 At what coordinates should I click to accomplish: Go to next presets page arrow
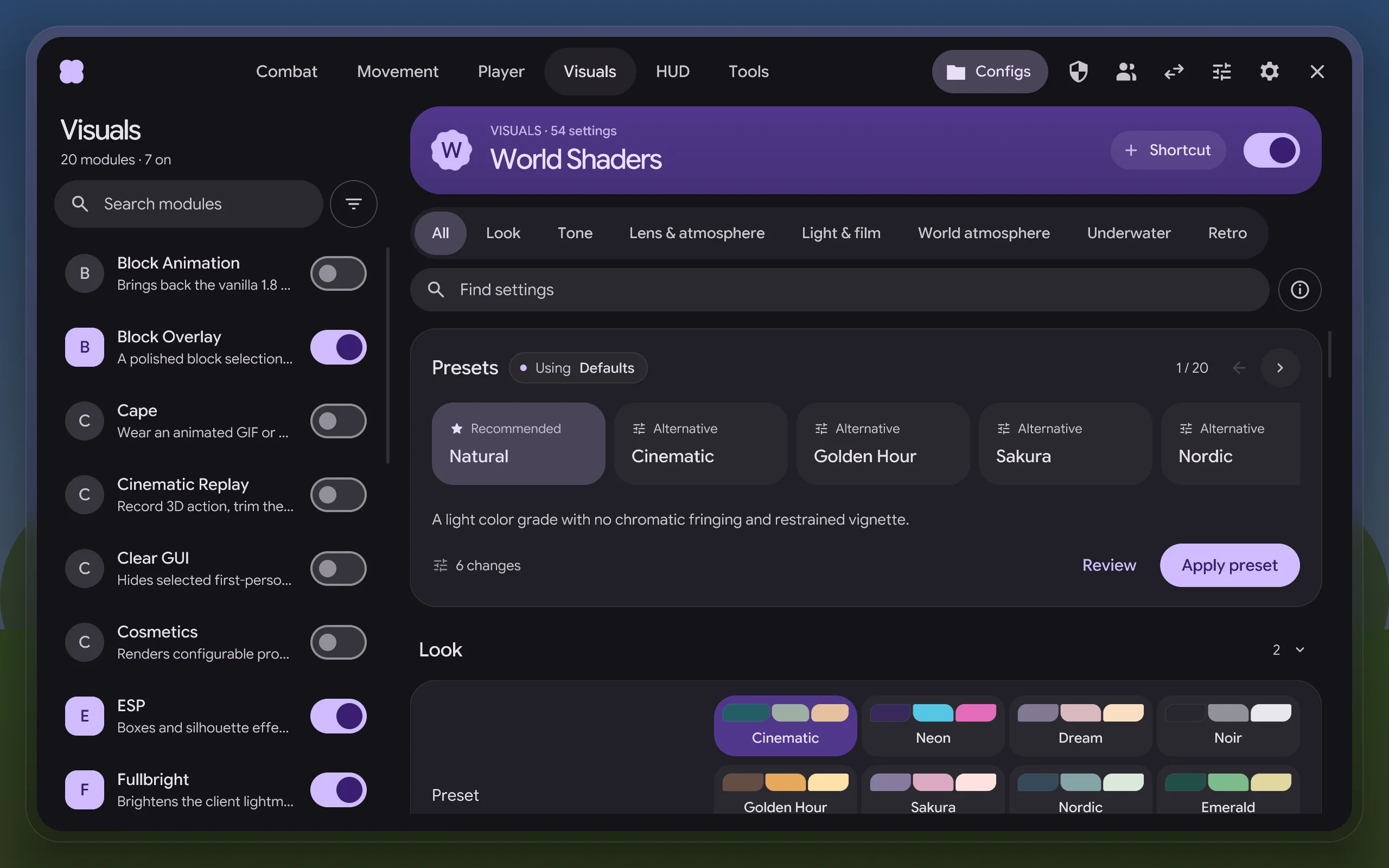[x=1280, y=367]
